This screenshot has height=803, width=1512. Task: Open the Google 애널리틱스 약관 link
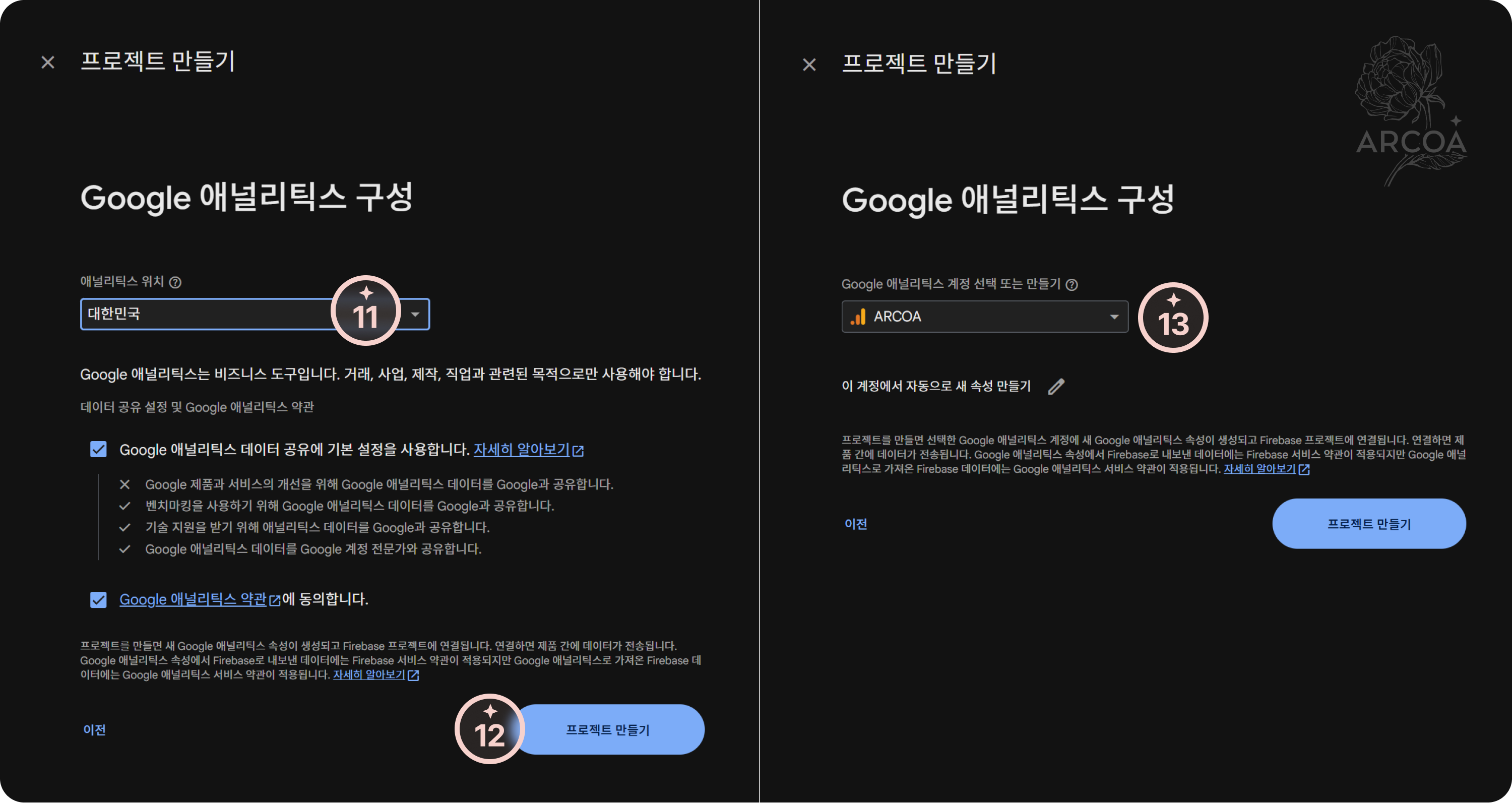(x=193, y=599)
